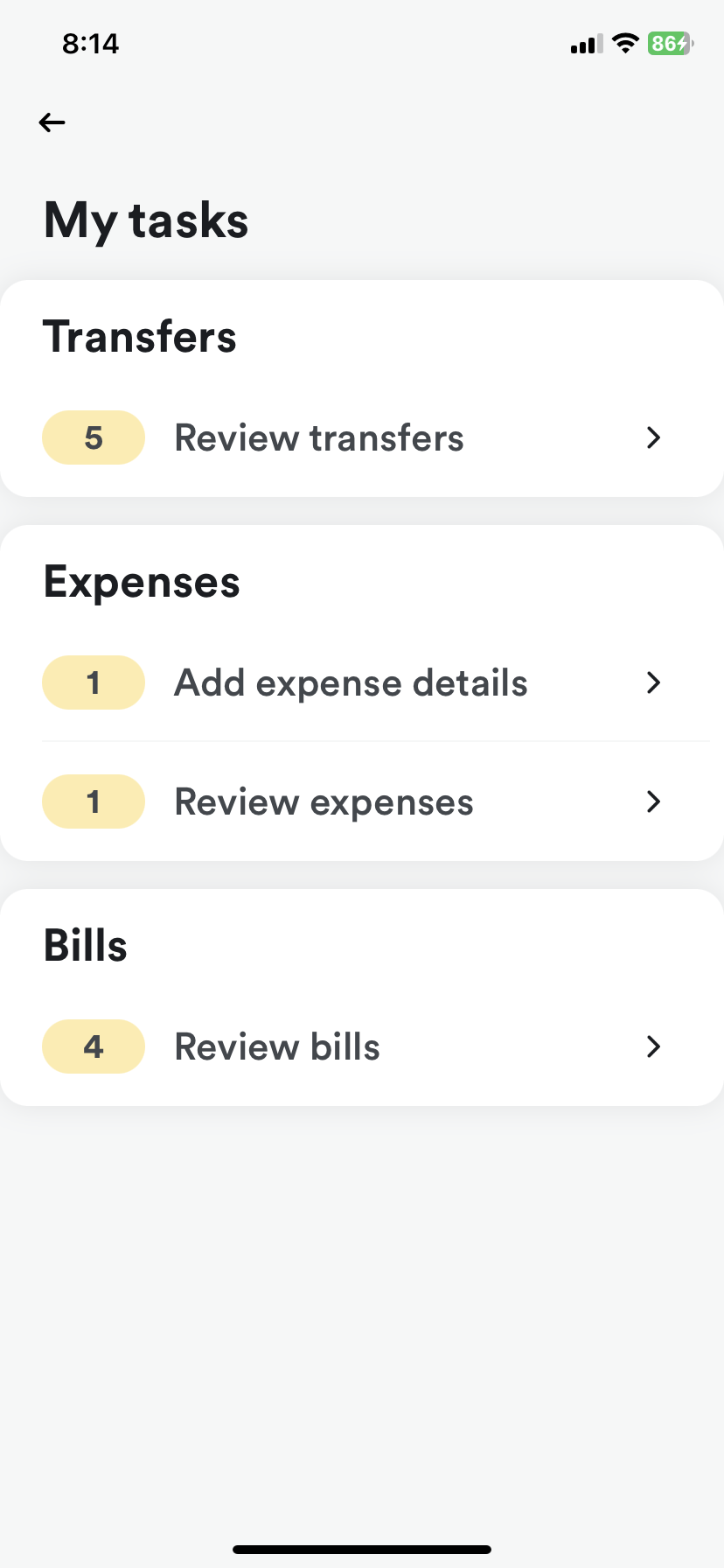The width and height of the screenshot is (724, 1568).
Task: Open the chevron next to Add expense details
Action: [653, 682]
